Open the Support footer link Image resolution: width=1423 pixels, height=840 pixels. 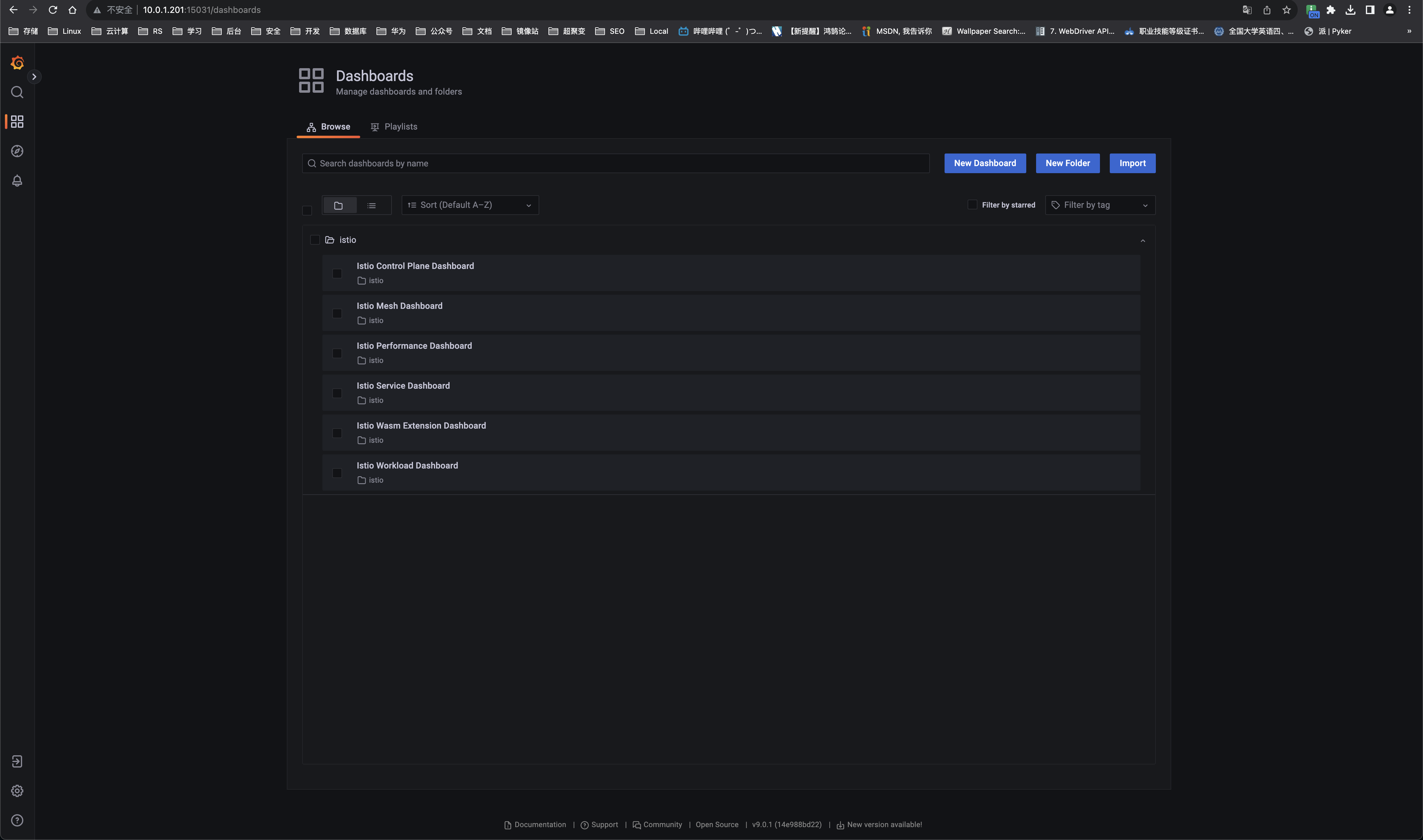(599, 825)
